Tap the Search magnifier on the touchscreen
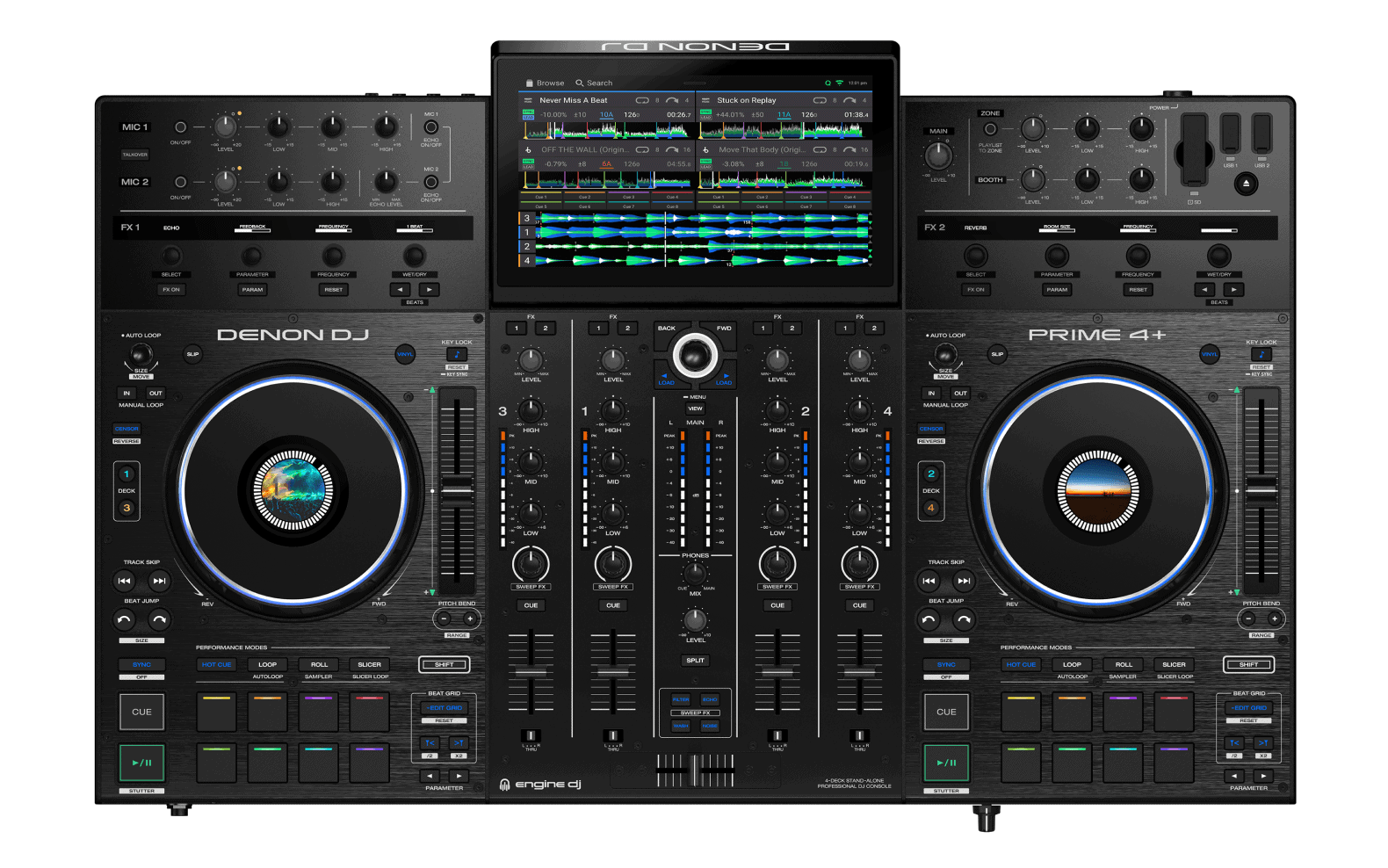Image resolution: width=1388 pixels, height=868 pixels. point(580,83)
